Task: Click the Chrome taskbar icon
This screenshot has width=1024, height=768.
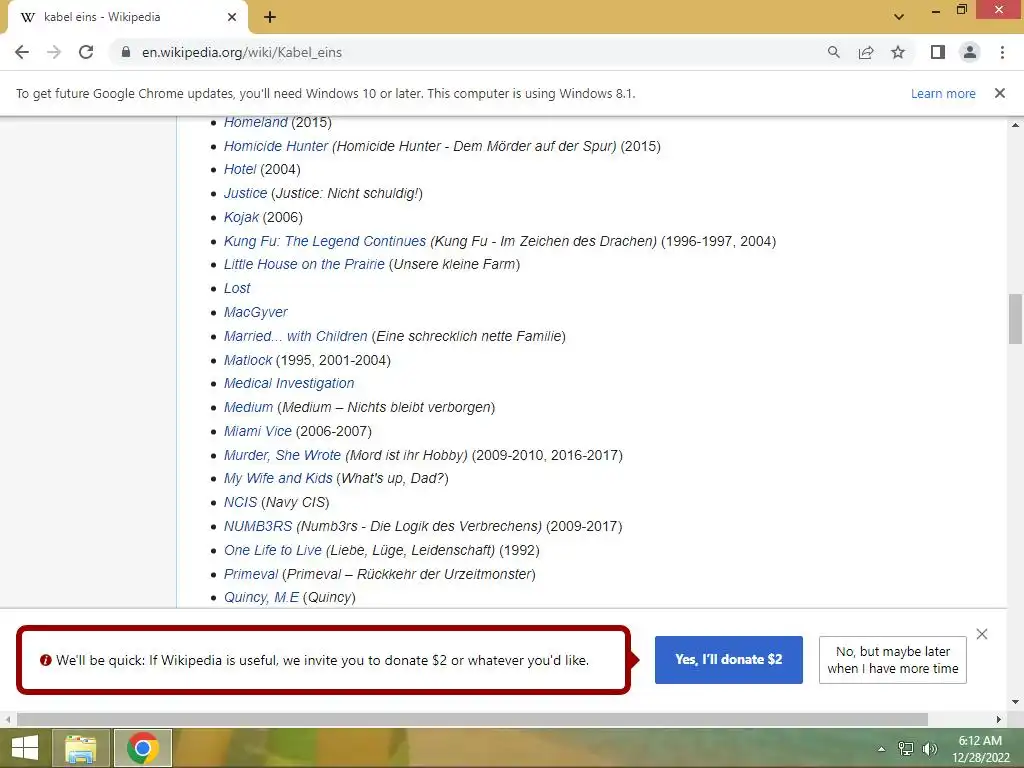Action: tap(143, 748)
